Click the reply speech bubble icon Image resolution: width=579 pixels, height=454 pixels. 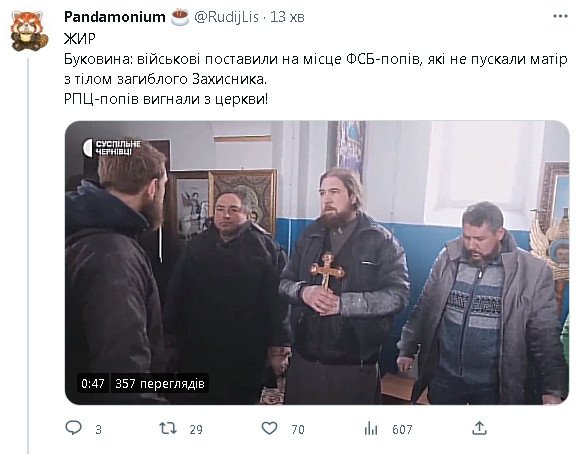click(x=73, y=428)
